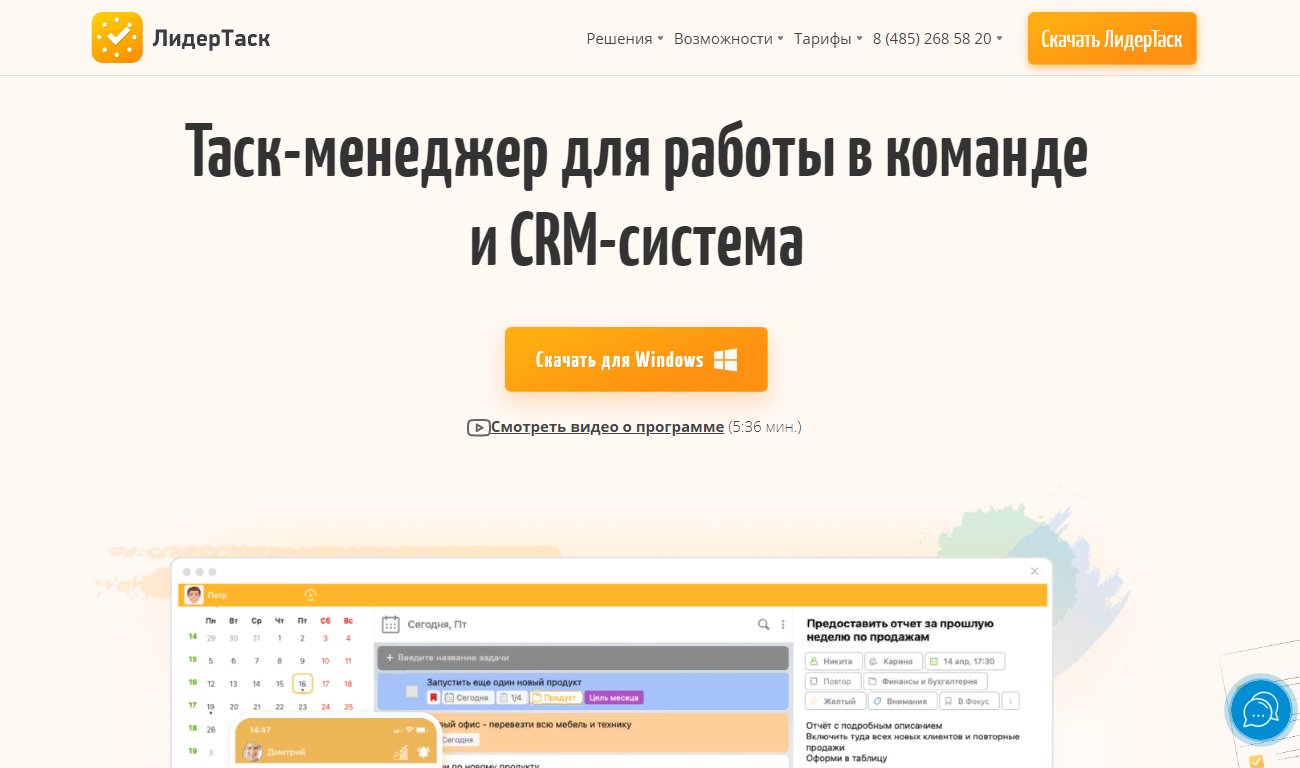Click the bell icon on mobile preview
This screenshot has width=1300, height=768.
click(x=424, y=751)
